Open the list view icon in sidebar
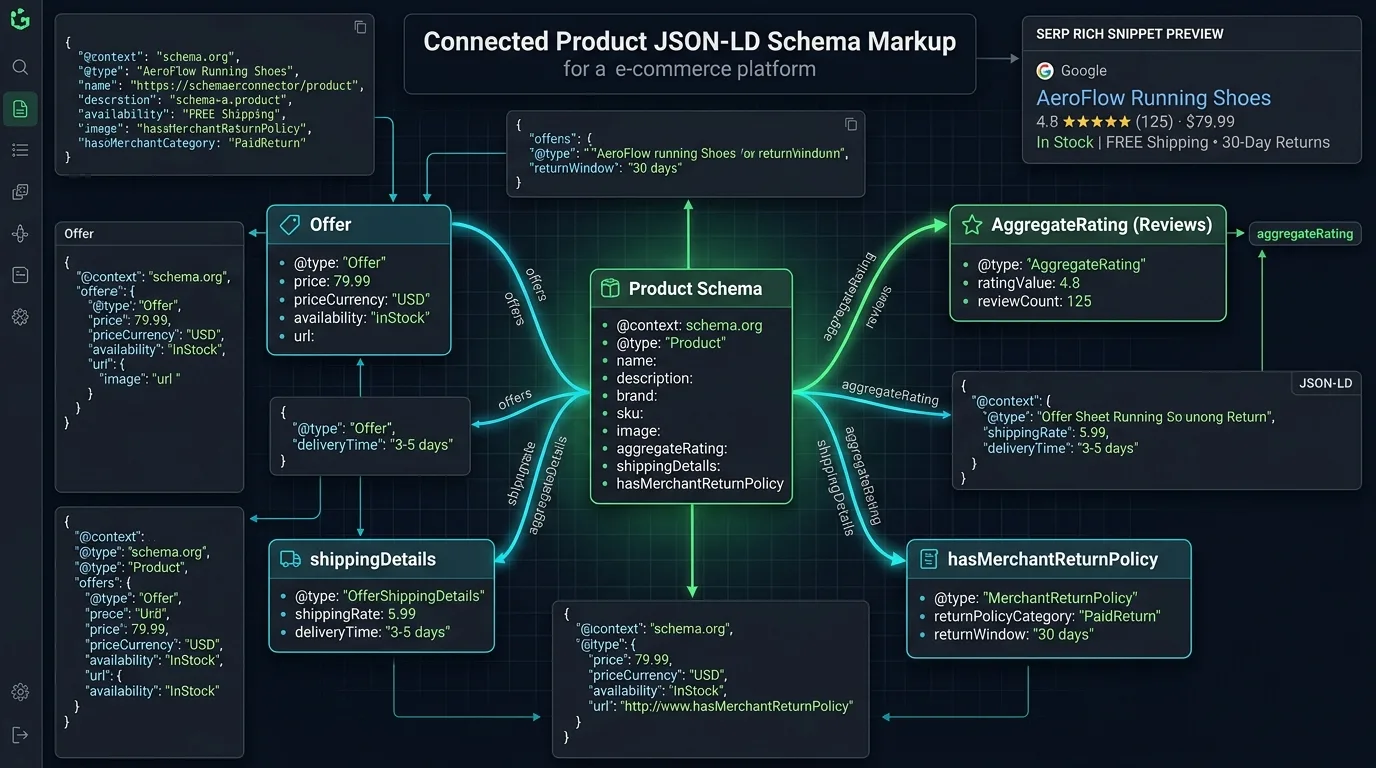This screenshot has width=1376, height=768. pos(20,150)
